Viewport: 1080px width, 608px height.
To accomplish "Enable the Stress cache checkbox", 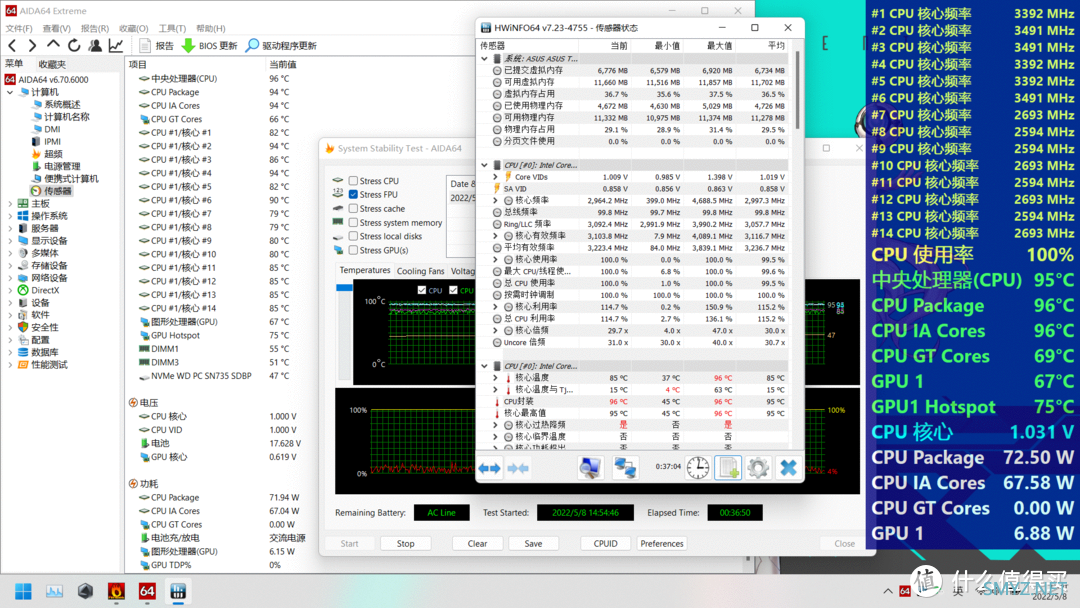I will point(353,209).
